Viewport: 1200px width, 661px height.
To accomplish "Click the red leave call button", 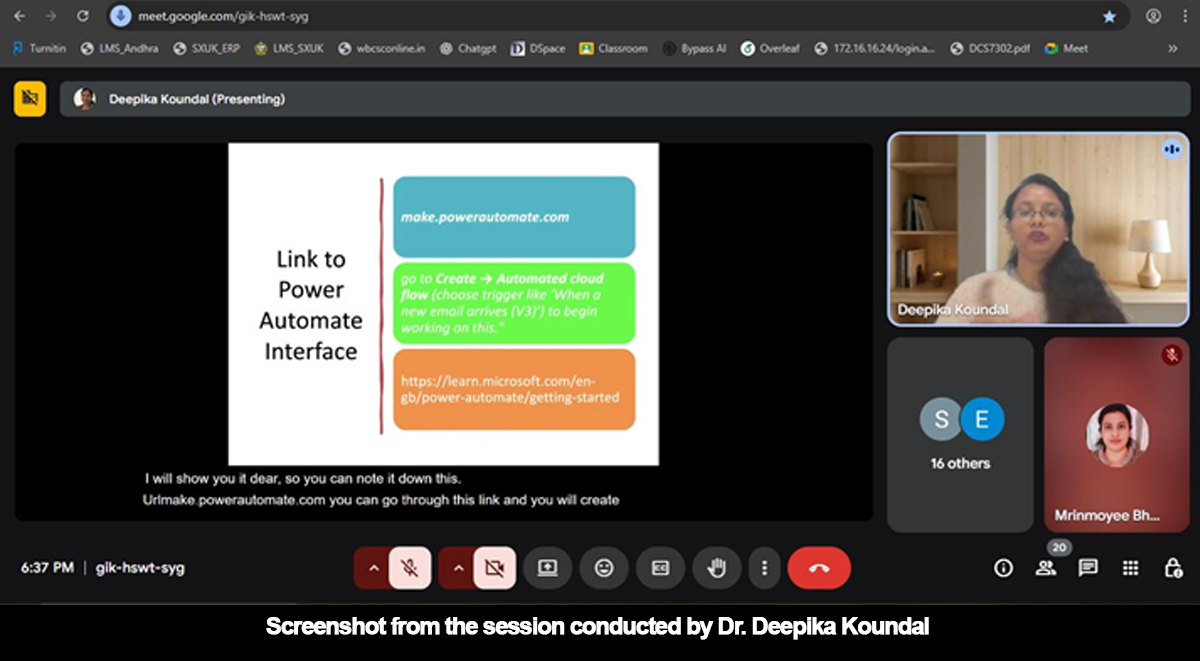I will [819, 568].
